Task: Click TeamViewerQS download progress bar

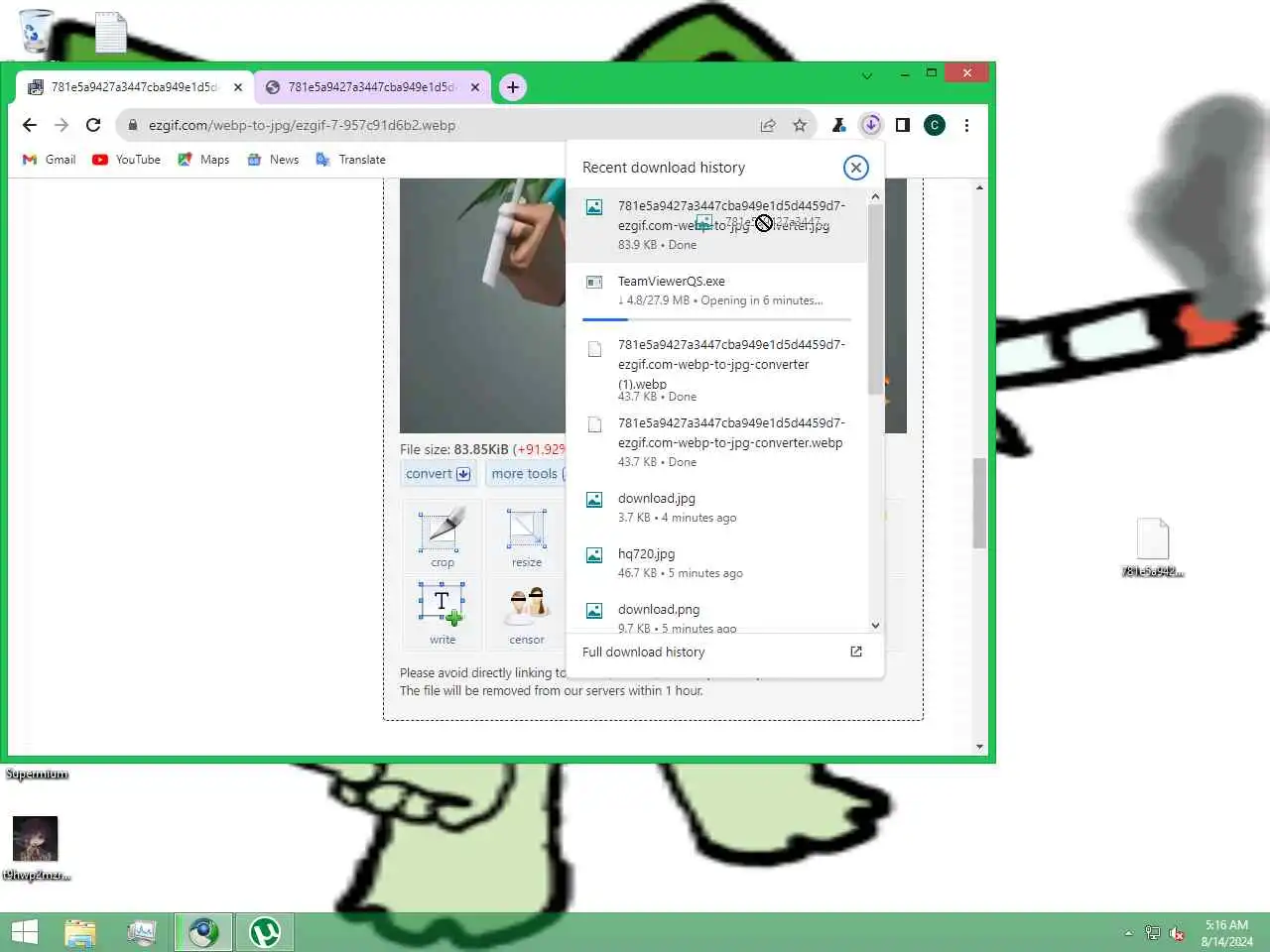Action: [x=716, y=319]
